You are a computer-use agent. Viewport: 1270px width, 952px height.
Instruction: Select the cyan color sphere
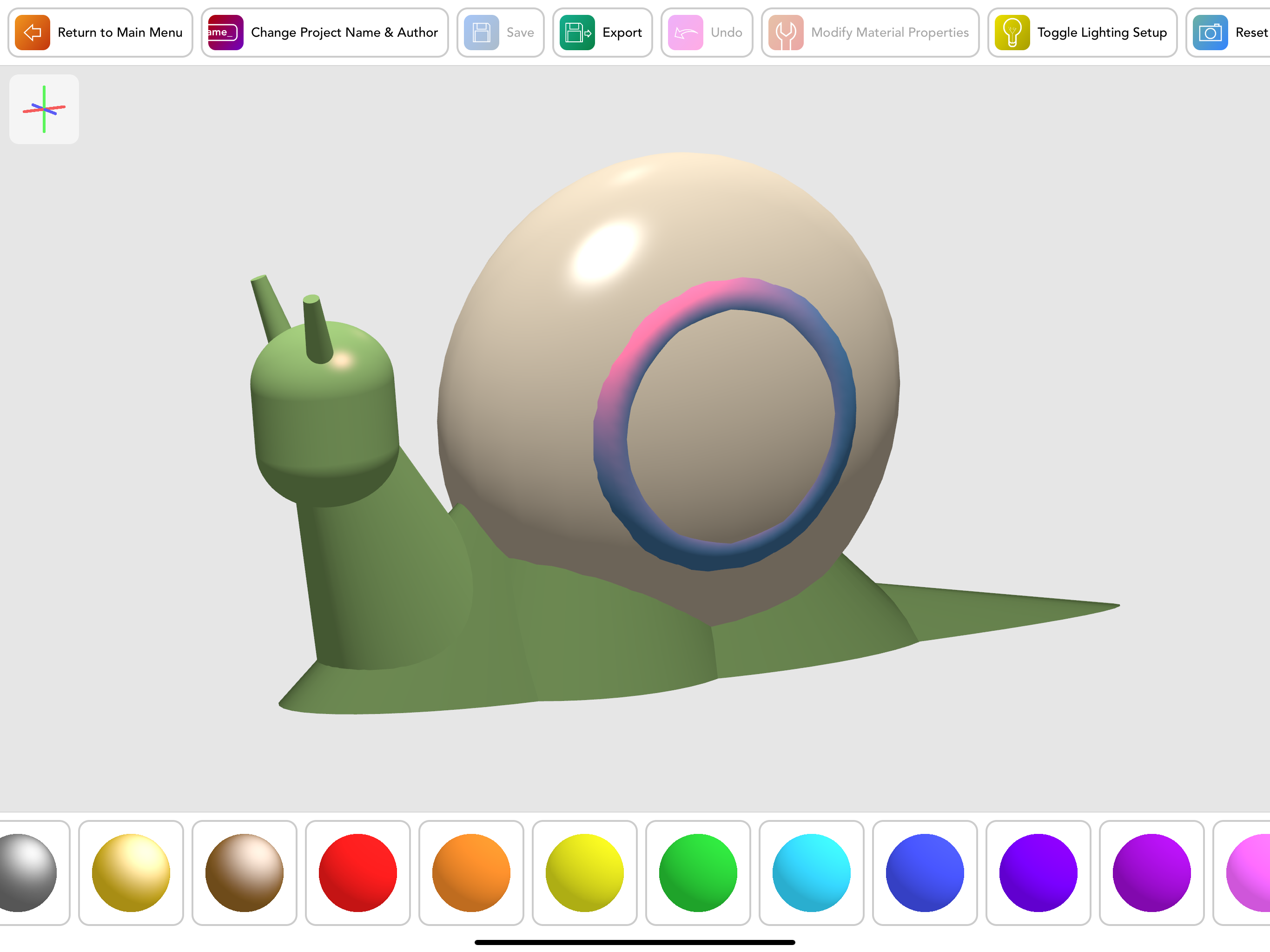811,873
